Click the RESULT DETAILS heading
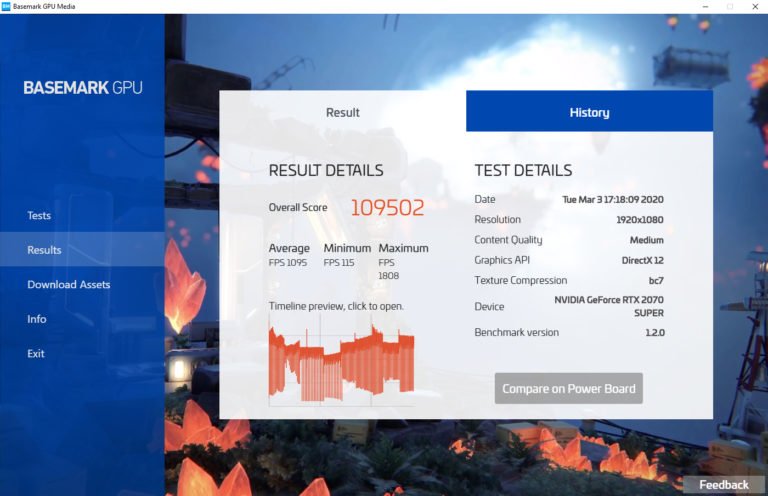The height and width of the screenshot is (496, 768). pos(326,170)
